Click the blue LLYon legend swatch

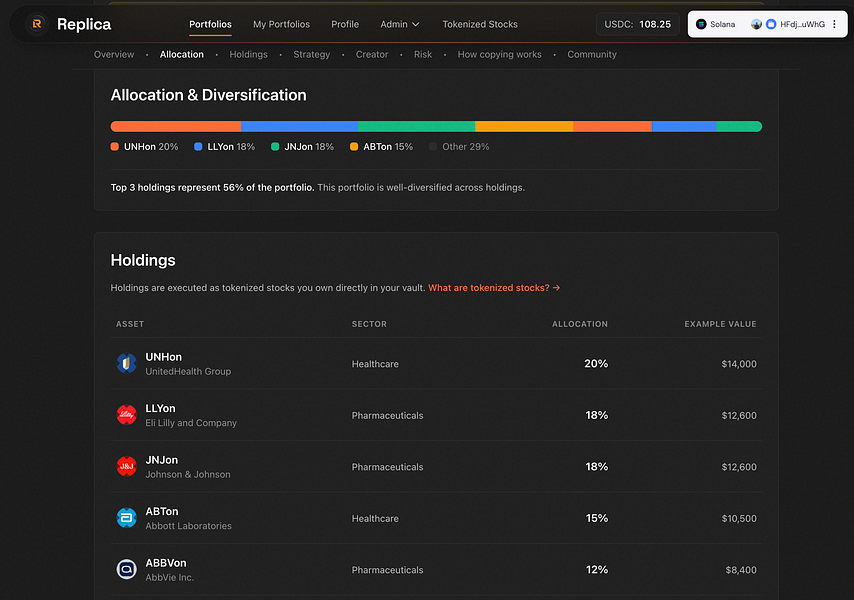tap(198, 146)
